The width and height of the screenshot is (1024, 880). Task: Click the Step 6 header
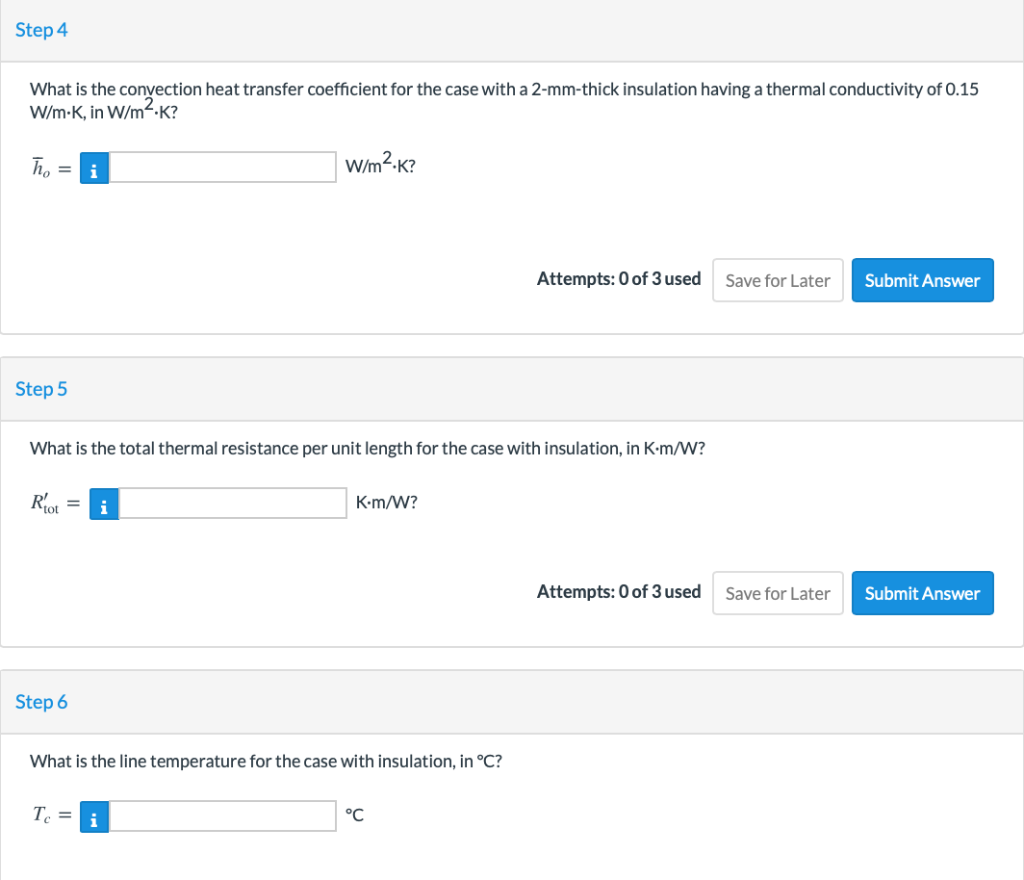[42, 702]
